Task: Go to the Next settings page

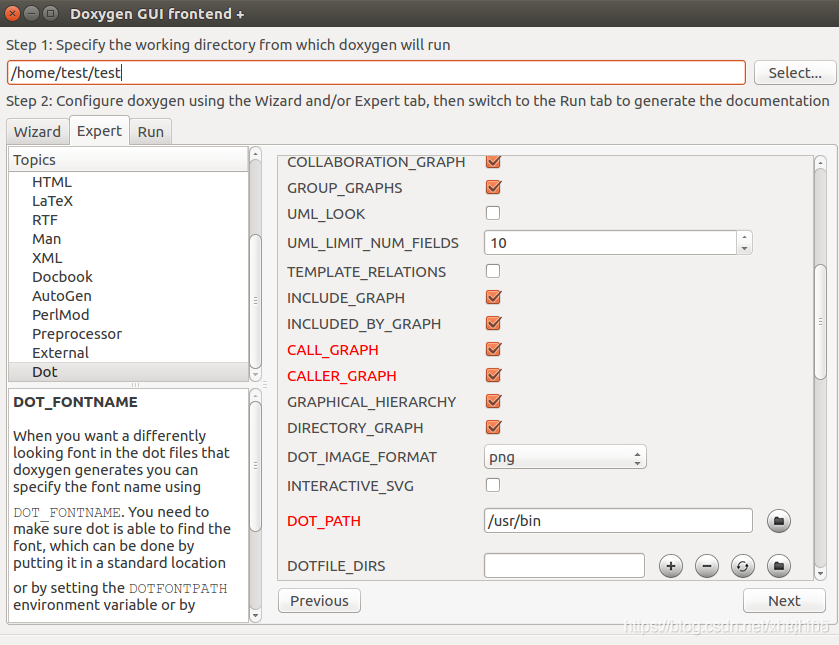Action: [x=784, y=601]
